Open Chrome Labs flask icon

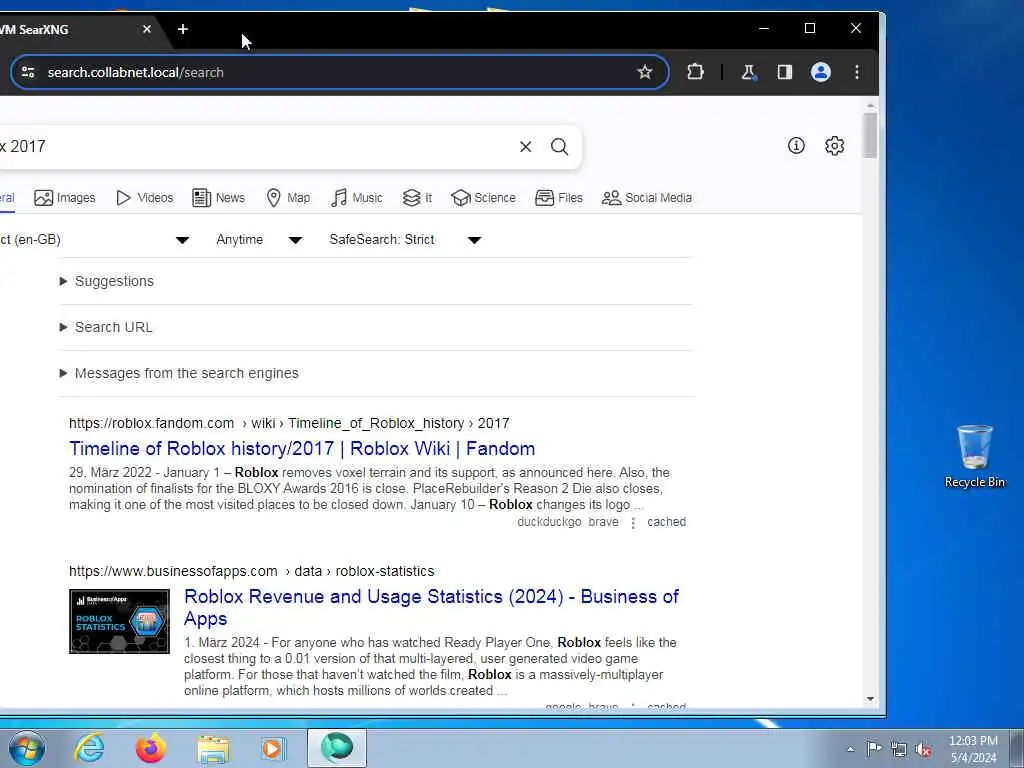[x=749, y=72]
